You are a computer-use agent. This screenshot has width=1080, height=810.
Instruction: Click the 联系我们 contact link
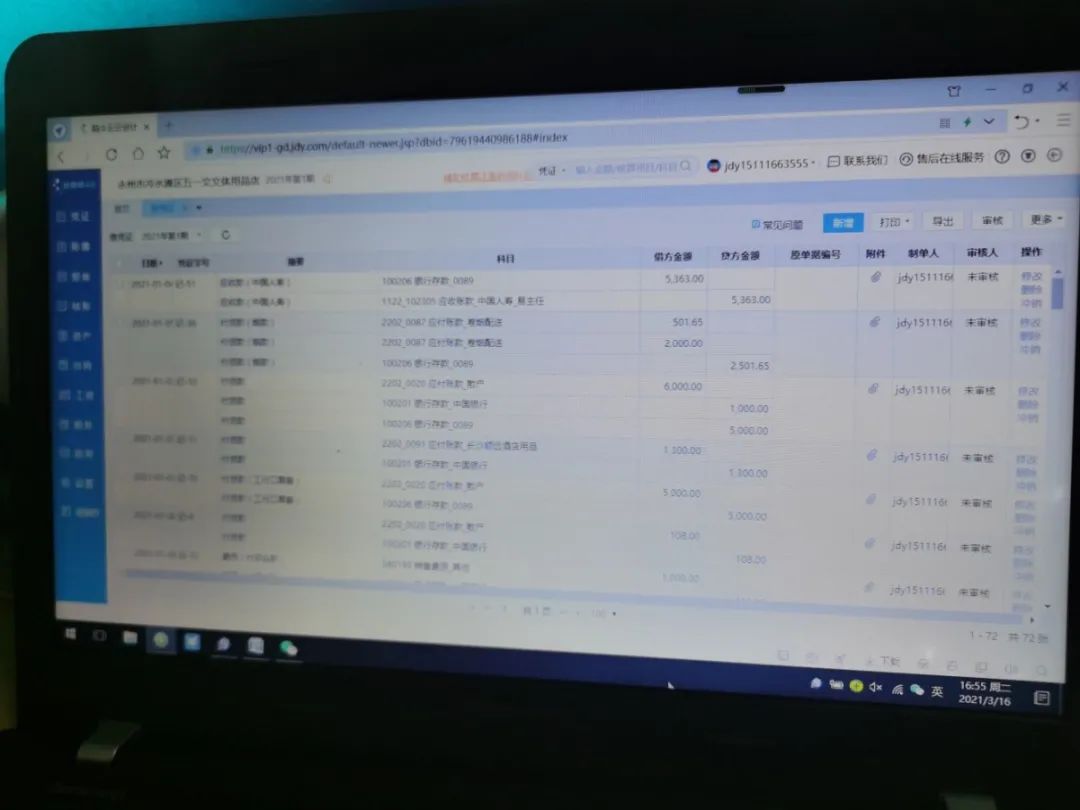click(858, 160)
